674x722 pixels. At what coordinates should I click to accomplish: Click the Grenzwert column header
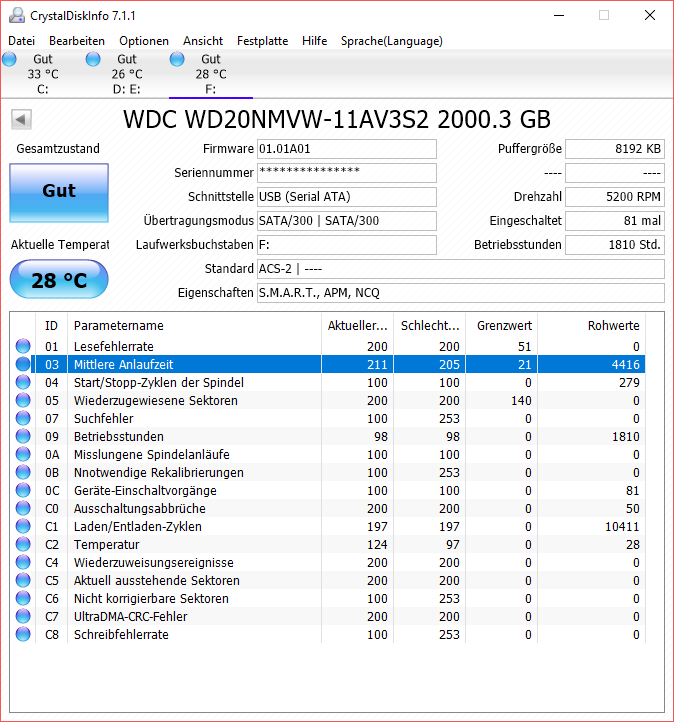coord(502,326)
